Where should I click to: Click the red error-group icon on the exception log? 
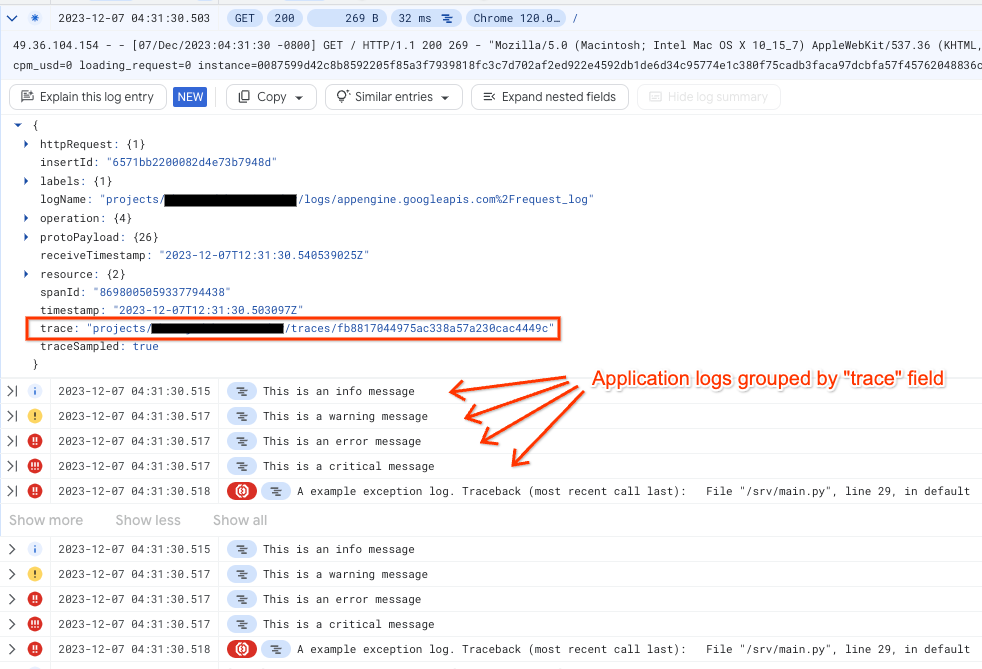[x=240, y=491]
